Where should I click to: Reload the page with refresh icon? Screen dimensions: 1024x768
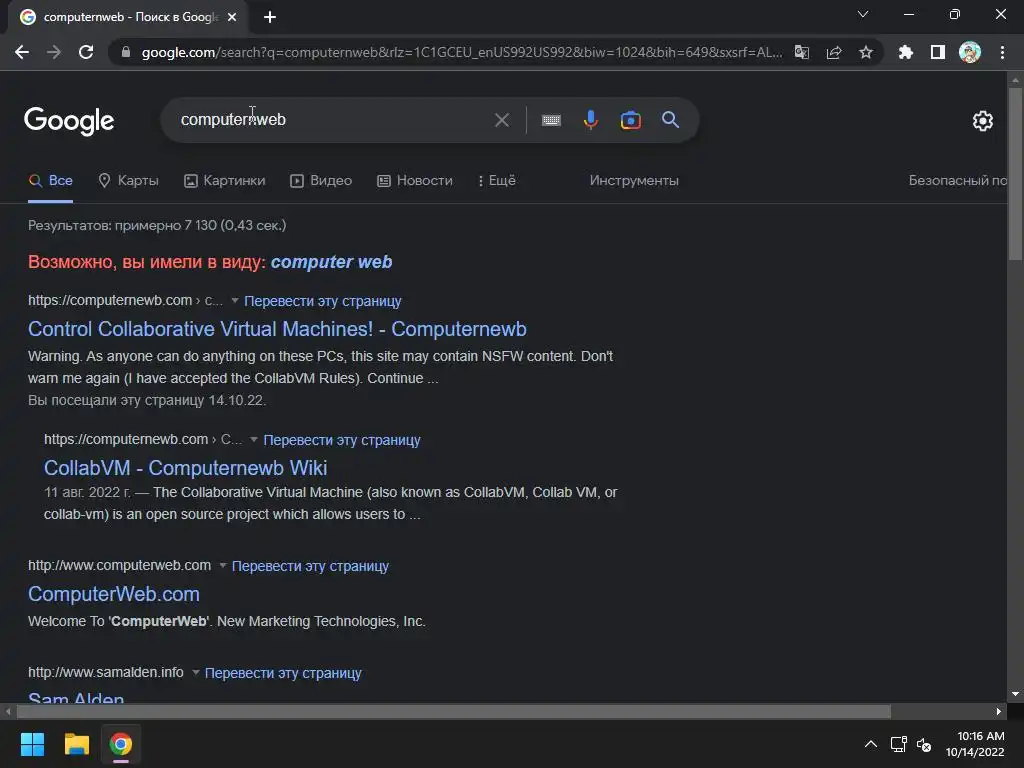pos(86,52)
